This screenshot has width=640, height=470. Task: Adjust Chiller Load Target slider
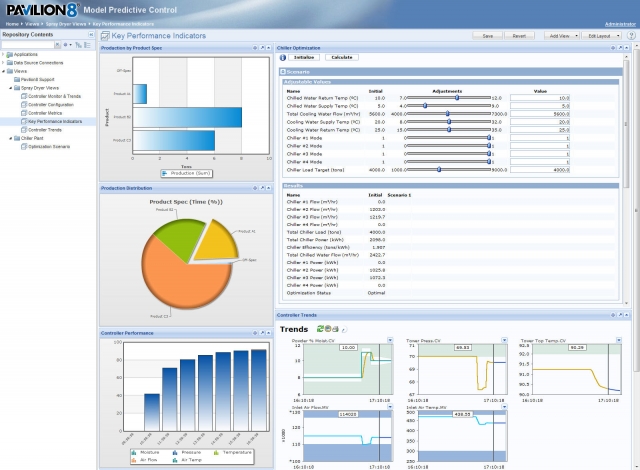[x=439, y=169]
